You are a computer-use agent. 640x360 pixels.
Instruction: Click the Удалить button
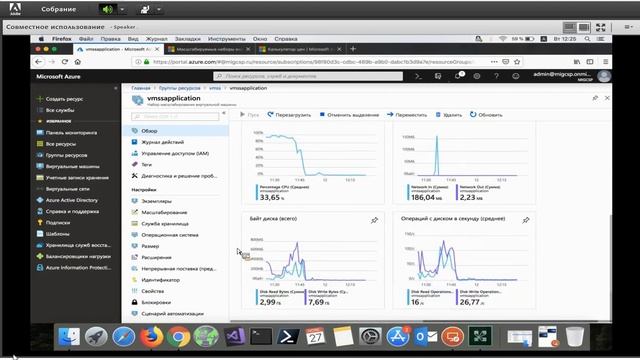pyautogui.click(x=449, y=115)
